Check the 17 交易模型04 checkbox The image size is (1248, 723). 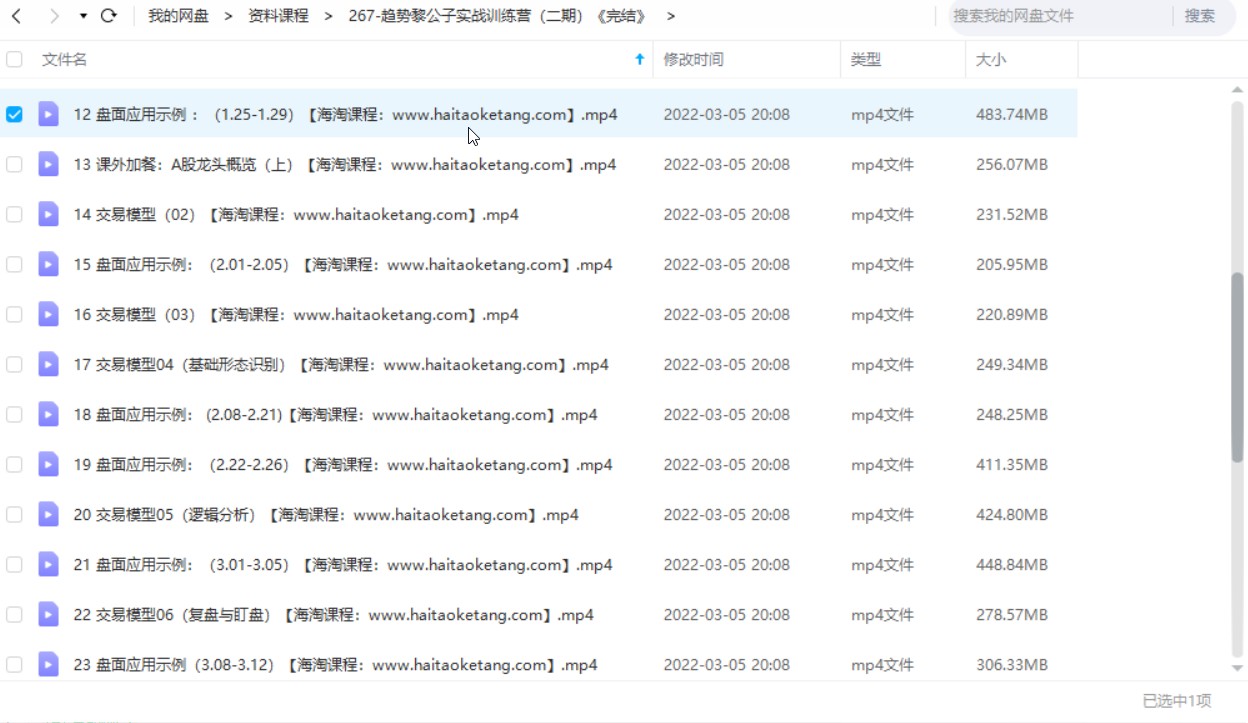14,364
